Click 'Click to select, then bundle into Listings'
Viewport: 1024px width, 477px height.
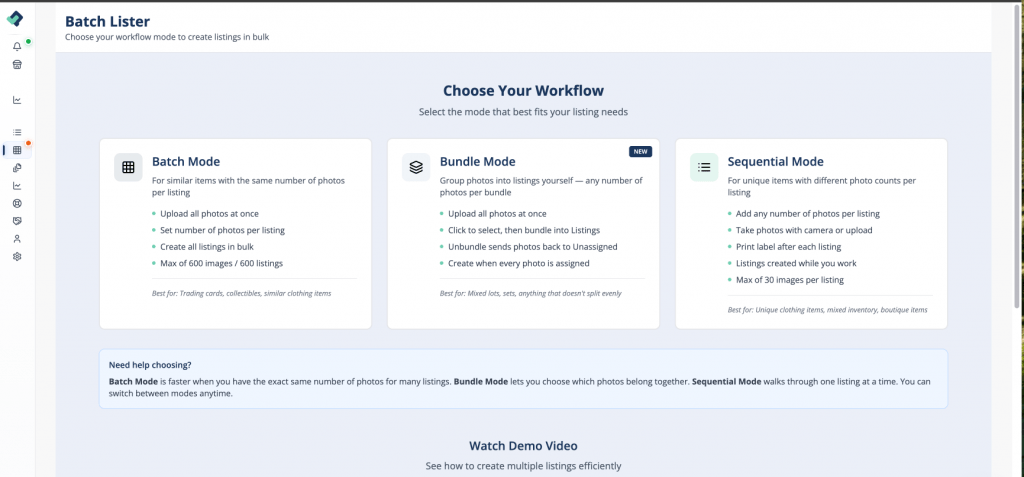[x=524, y=230]
